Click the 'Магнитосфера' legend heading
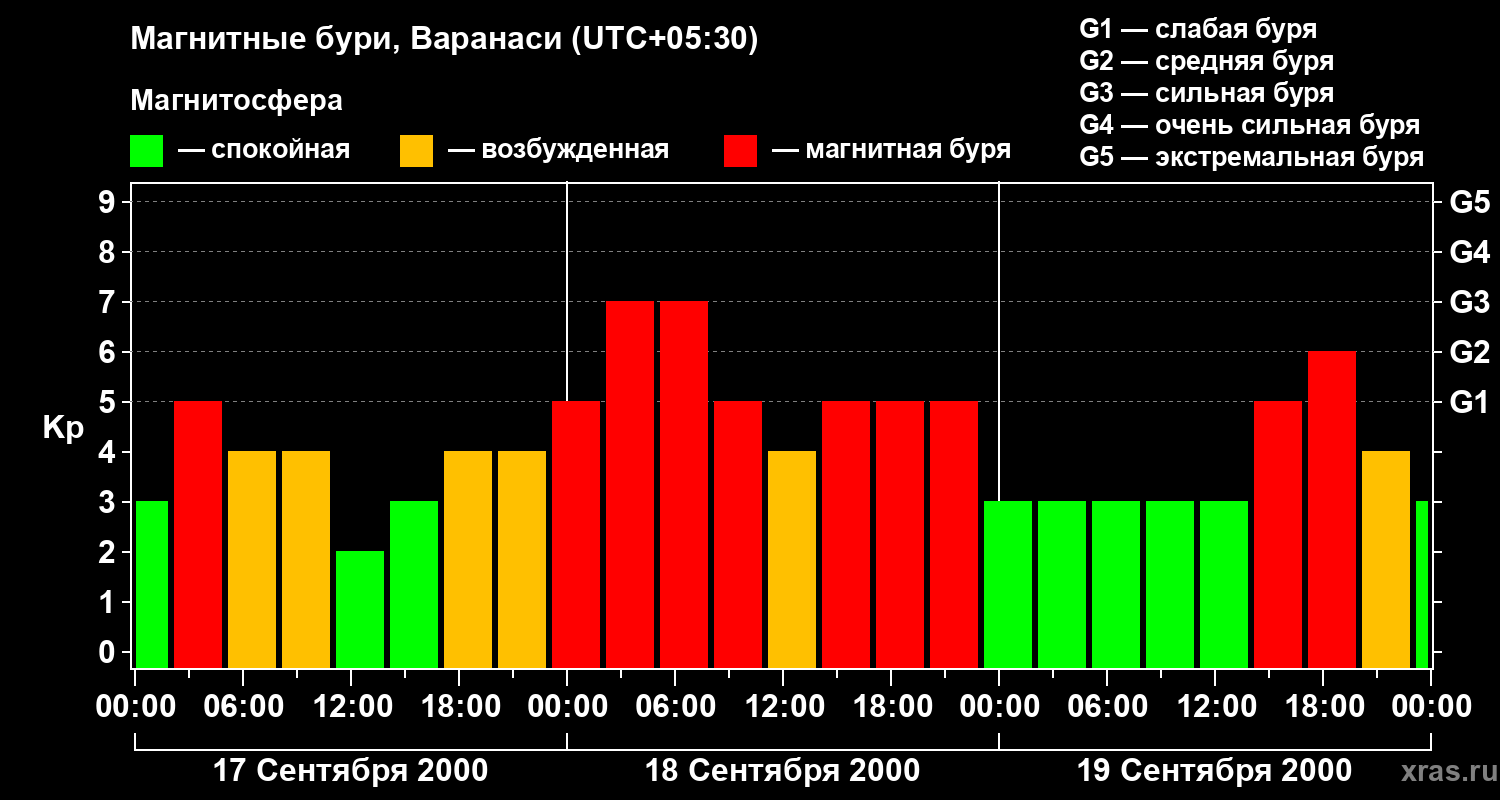1500x800 pixels. 236,101
